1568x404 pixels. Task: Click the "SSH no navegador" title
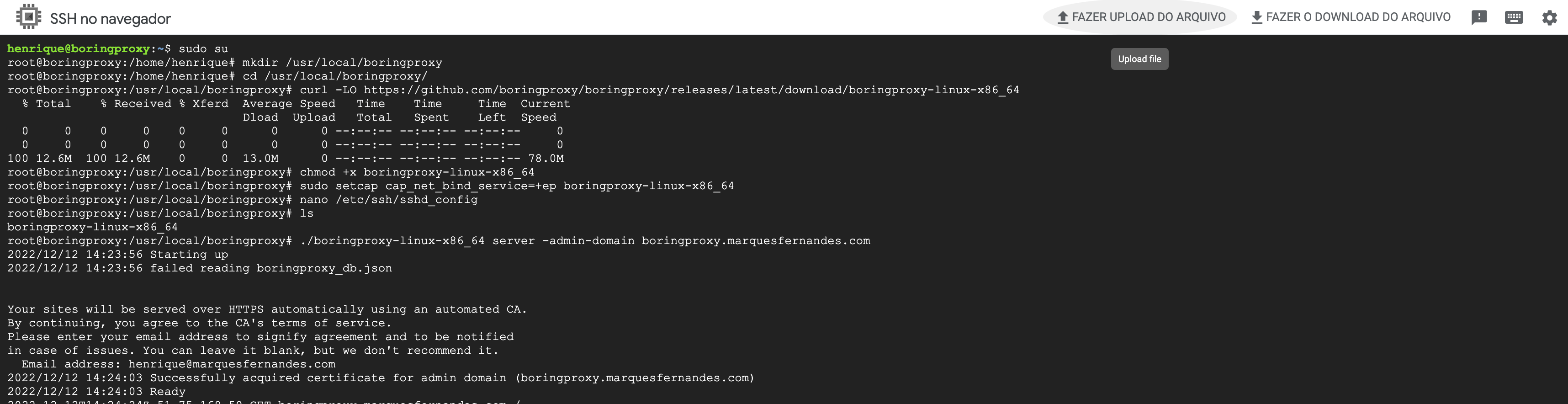tap(110, 19)
